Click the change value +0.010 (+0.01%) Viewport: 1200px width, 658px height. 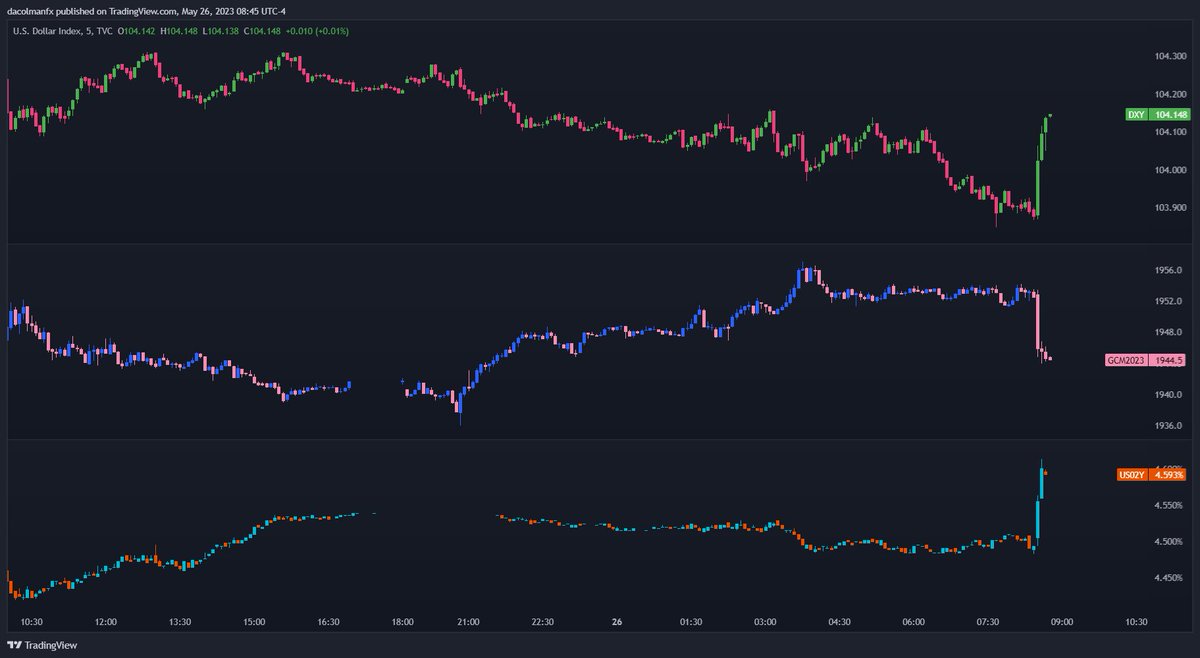(x=317, y=31)
